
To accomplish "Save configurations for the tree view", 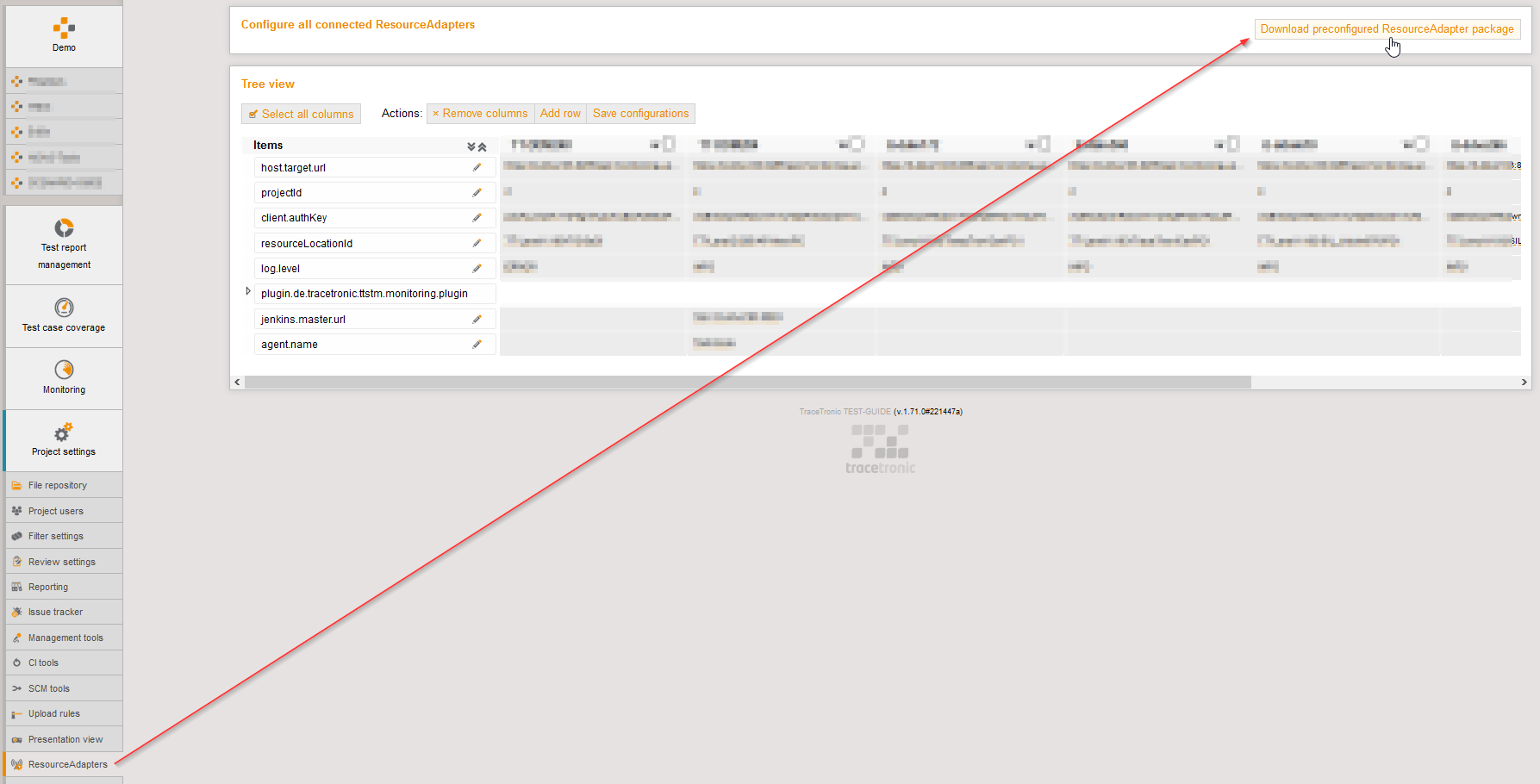I will (640, 113).
